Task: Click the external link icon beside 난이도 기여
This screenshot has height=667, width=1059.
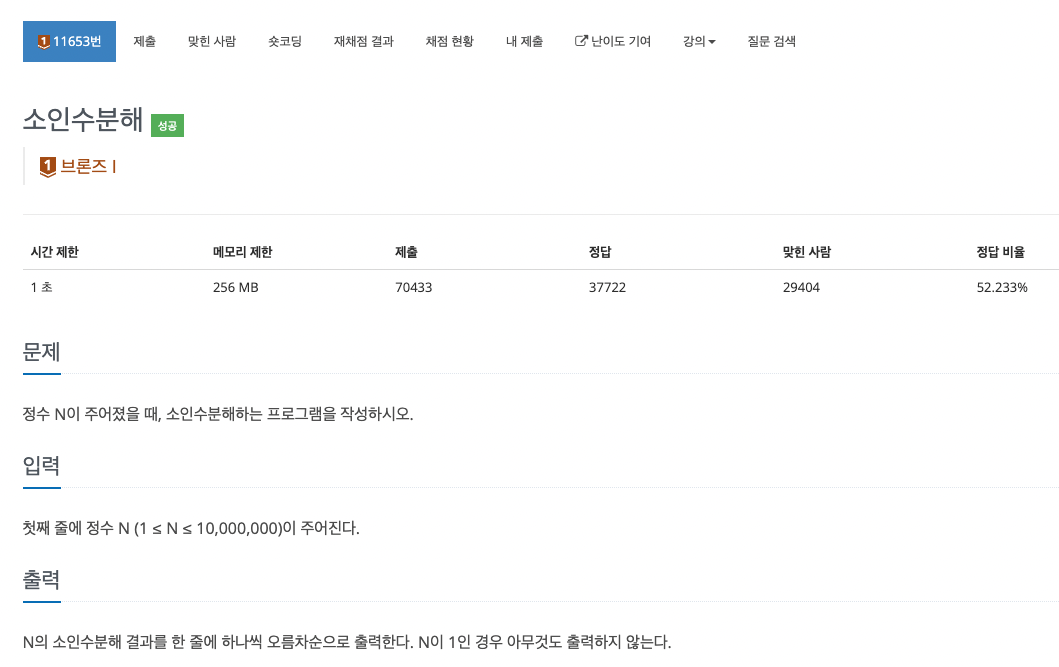Action: [581, 41]
